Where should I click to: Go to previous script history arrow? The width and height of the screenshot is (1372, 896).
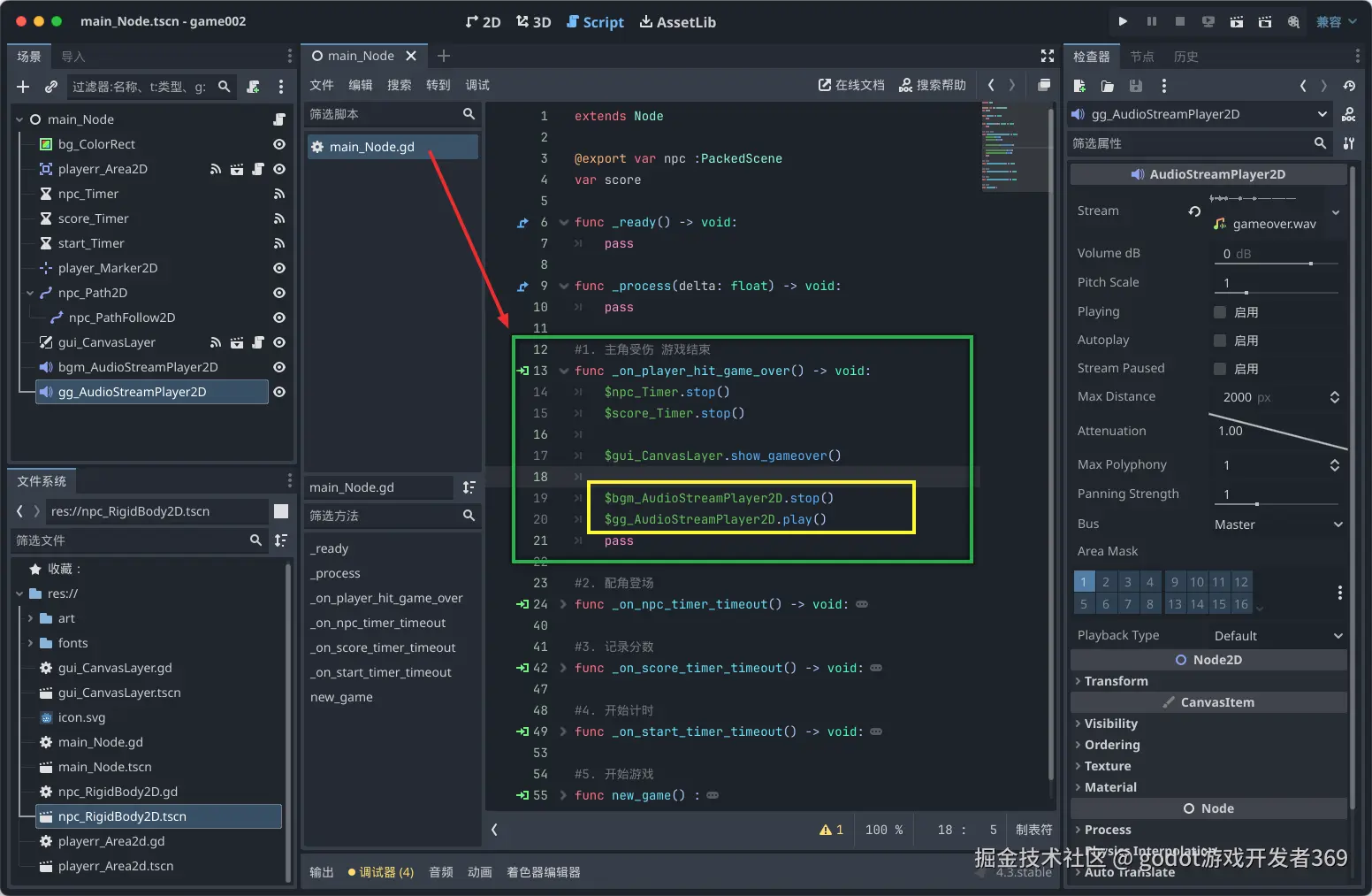991,85
